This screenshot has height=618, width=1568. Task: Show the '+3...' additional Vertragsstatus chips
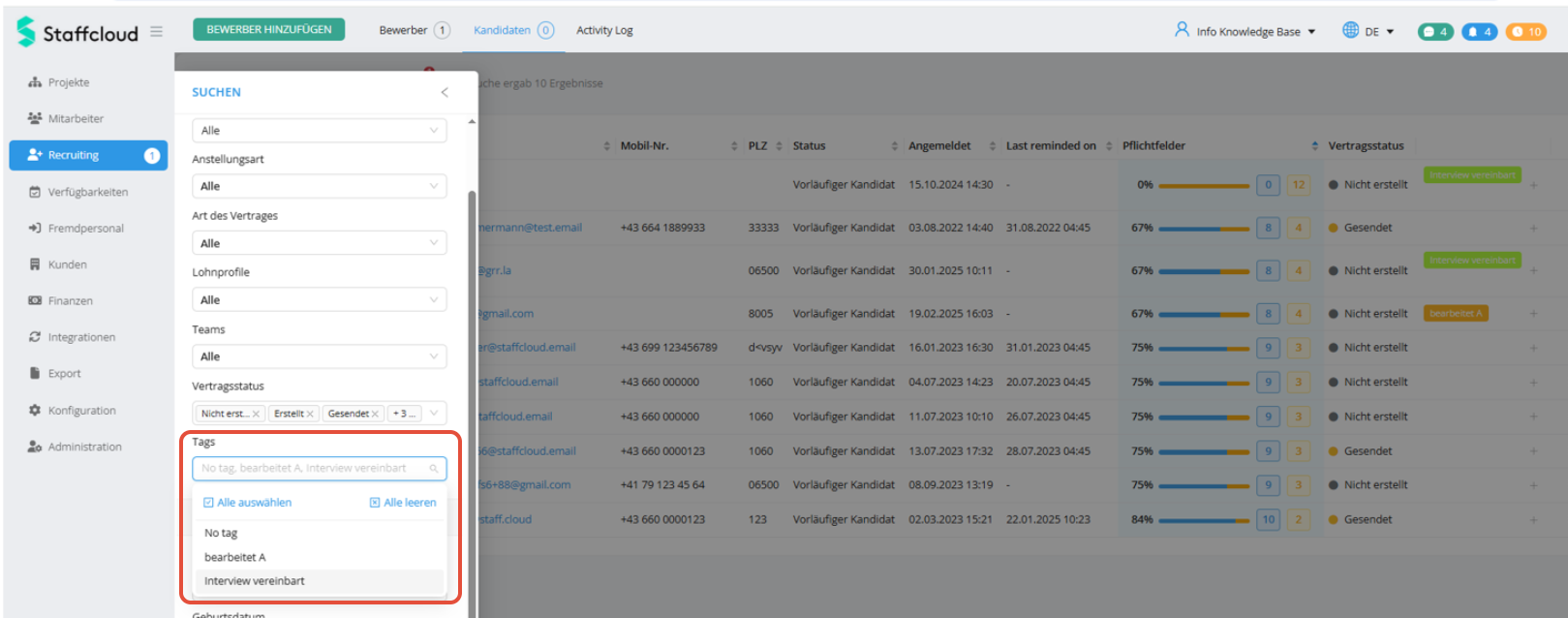[x=404, y=414]
